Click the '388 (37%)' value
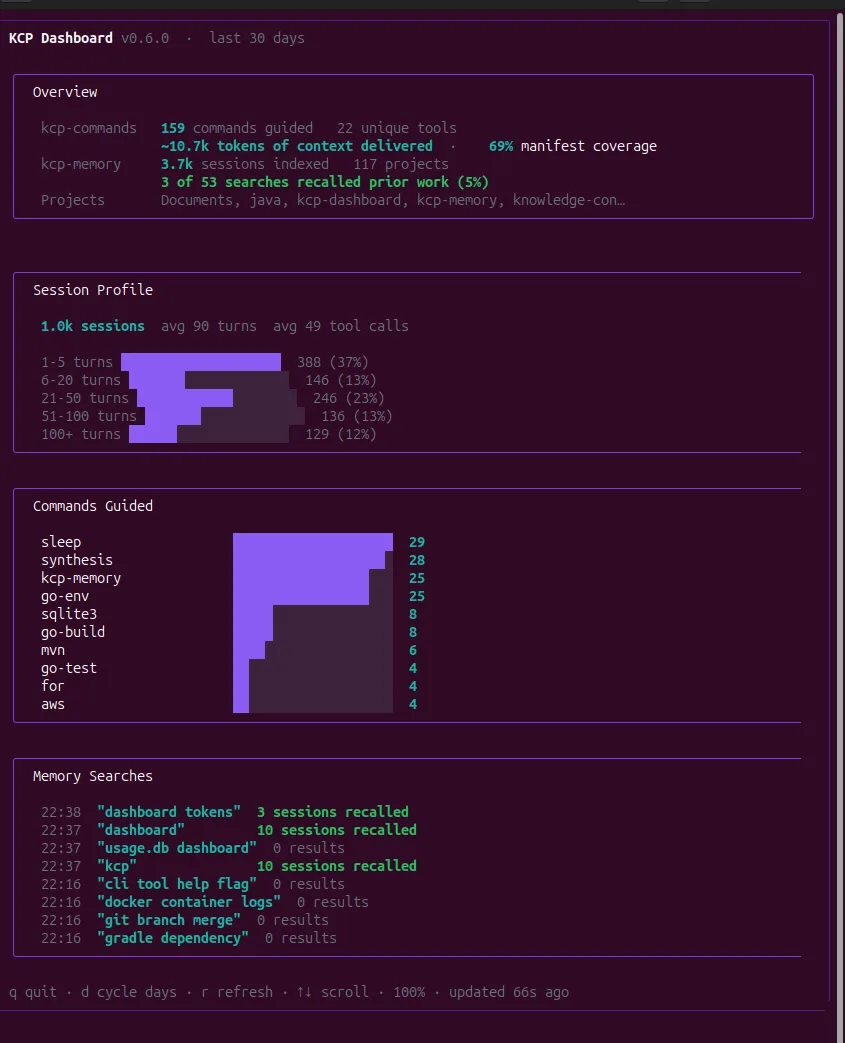This screenshot has width=845, height=1043. coord(333,362)
